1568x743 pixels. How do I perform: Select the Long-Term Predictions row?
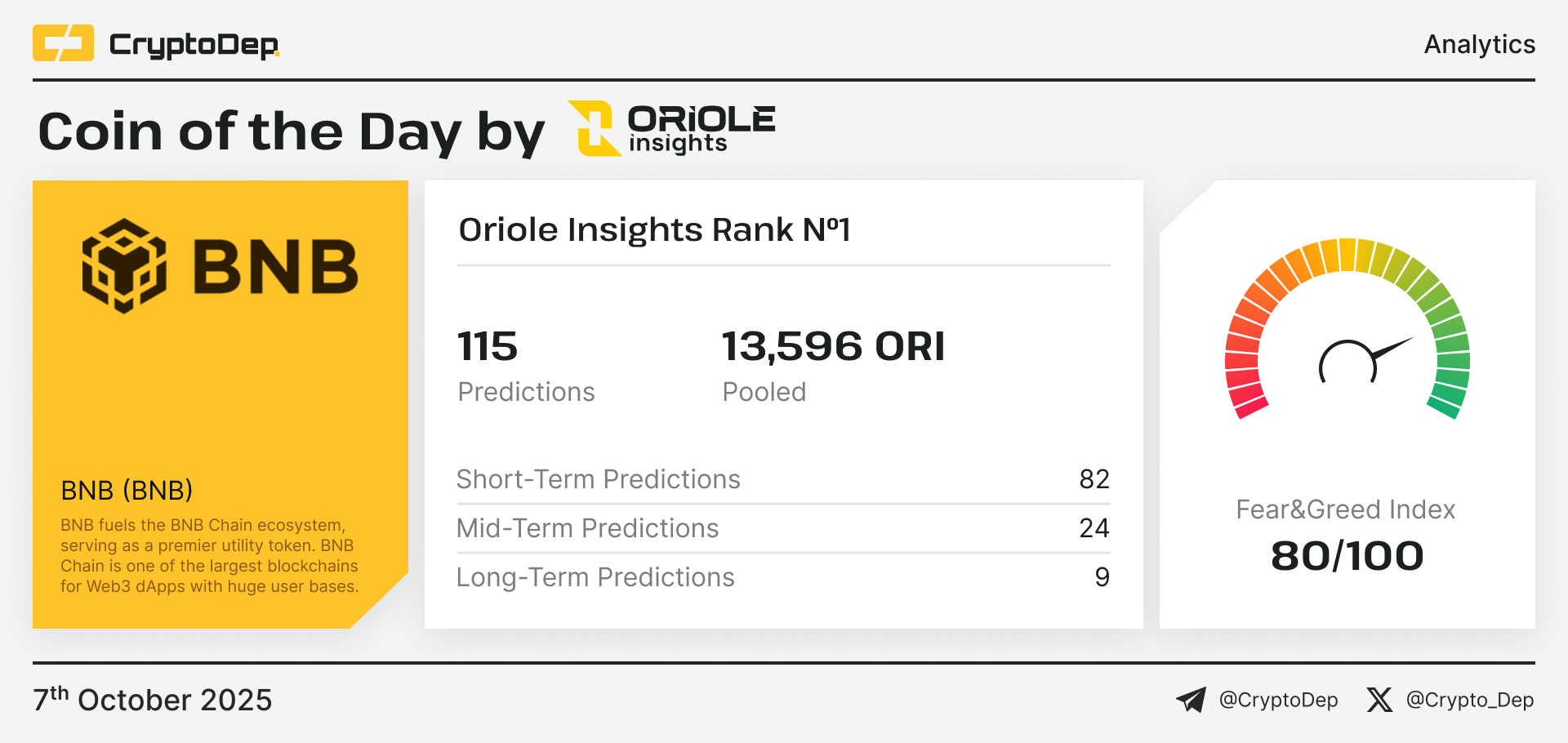tap(782, 577)
